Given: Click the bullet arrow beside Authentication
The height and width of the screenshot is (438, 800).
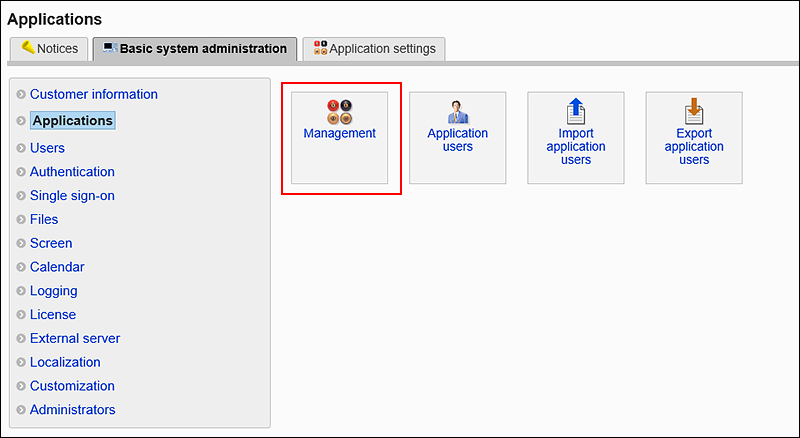Looking at the screenshot, I should coord(21,172).
